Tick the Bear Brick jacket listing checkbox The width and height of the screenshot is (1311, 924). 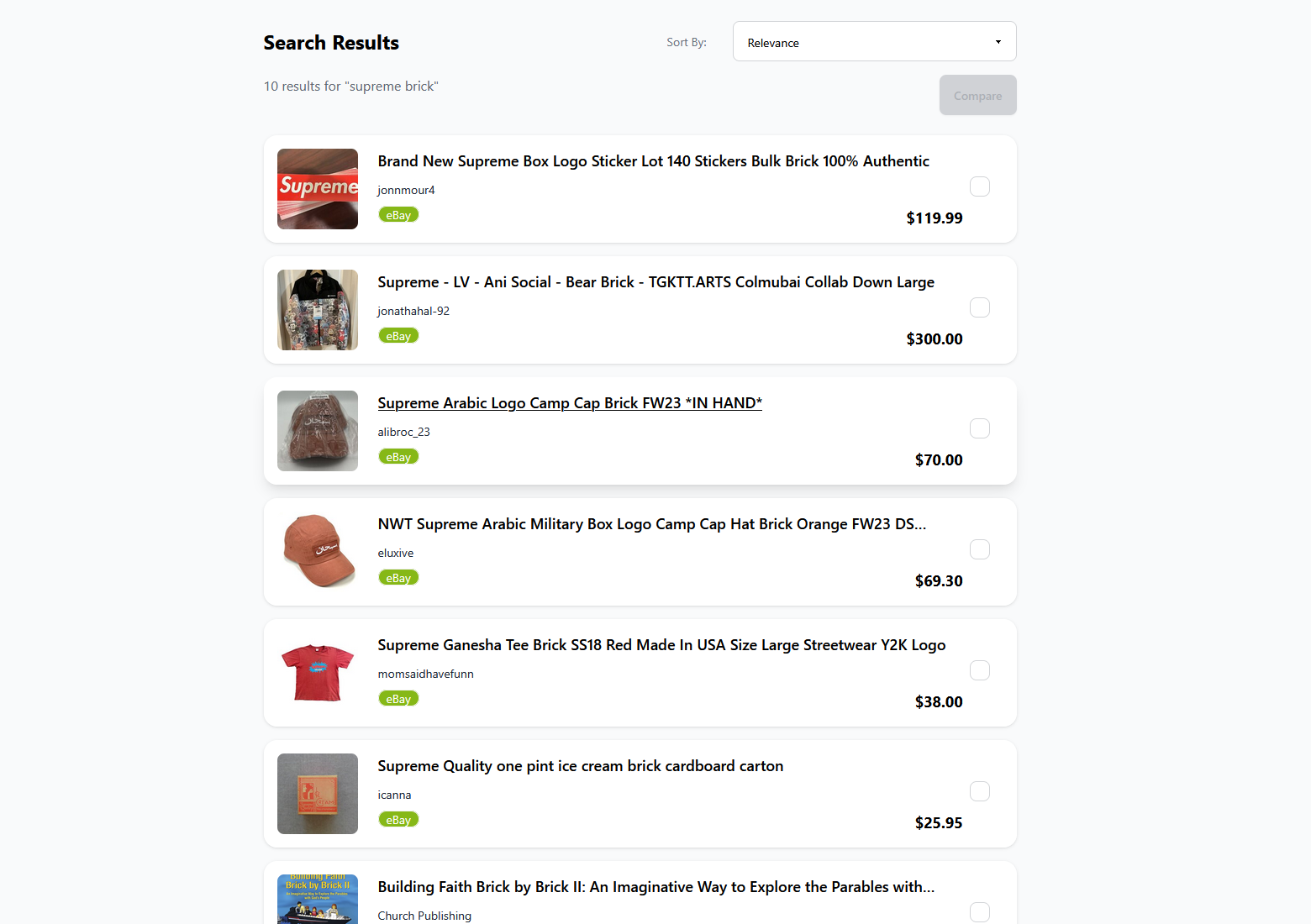(979, 307)
